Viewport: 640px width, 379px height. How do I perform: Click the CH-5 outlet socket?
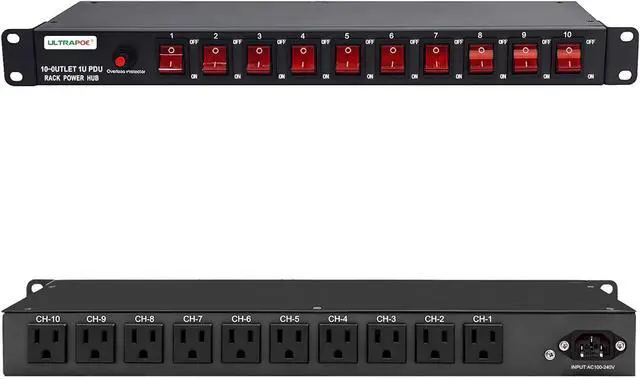point(289,344)
